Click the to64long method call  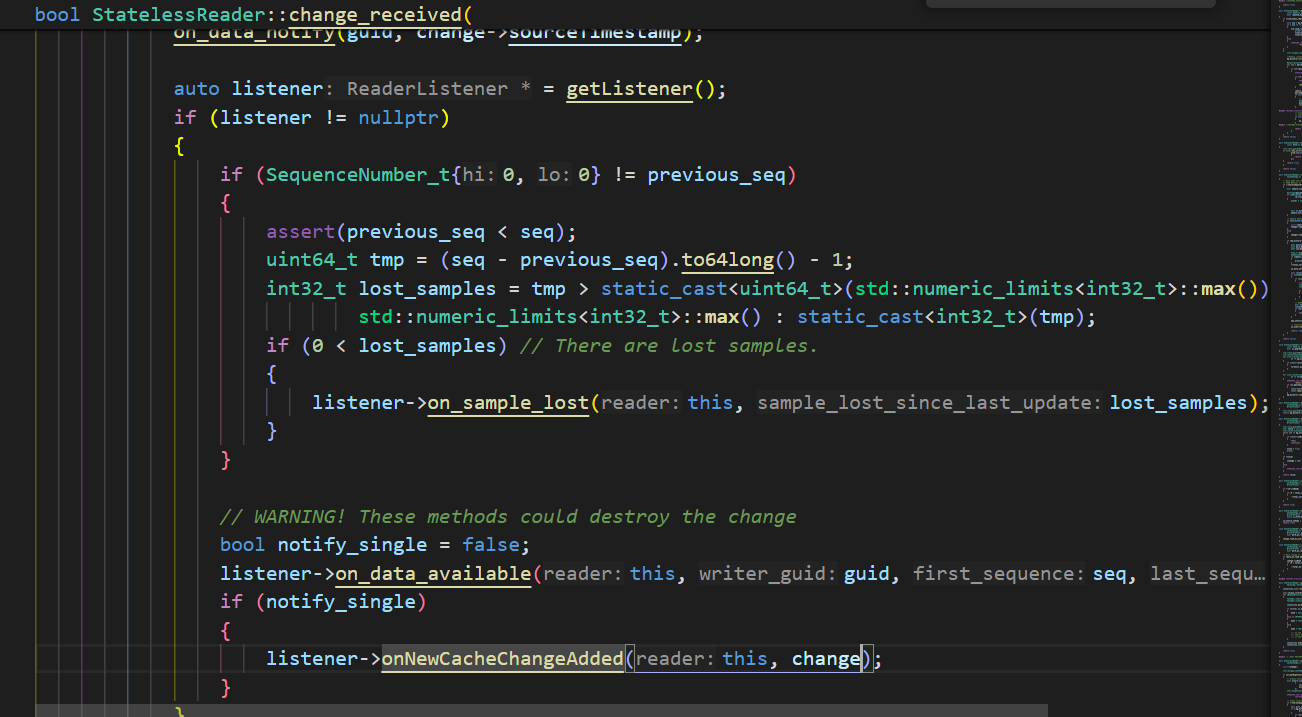[727, 260]
